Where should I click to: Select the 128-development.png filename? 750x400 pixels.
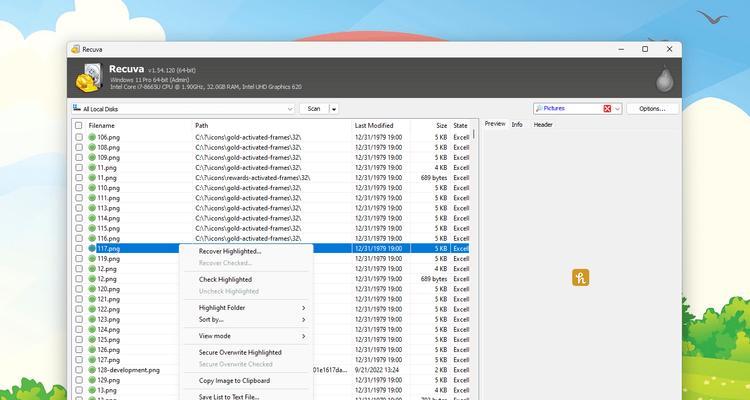pyautogui.click(x=129, y=370)
